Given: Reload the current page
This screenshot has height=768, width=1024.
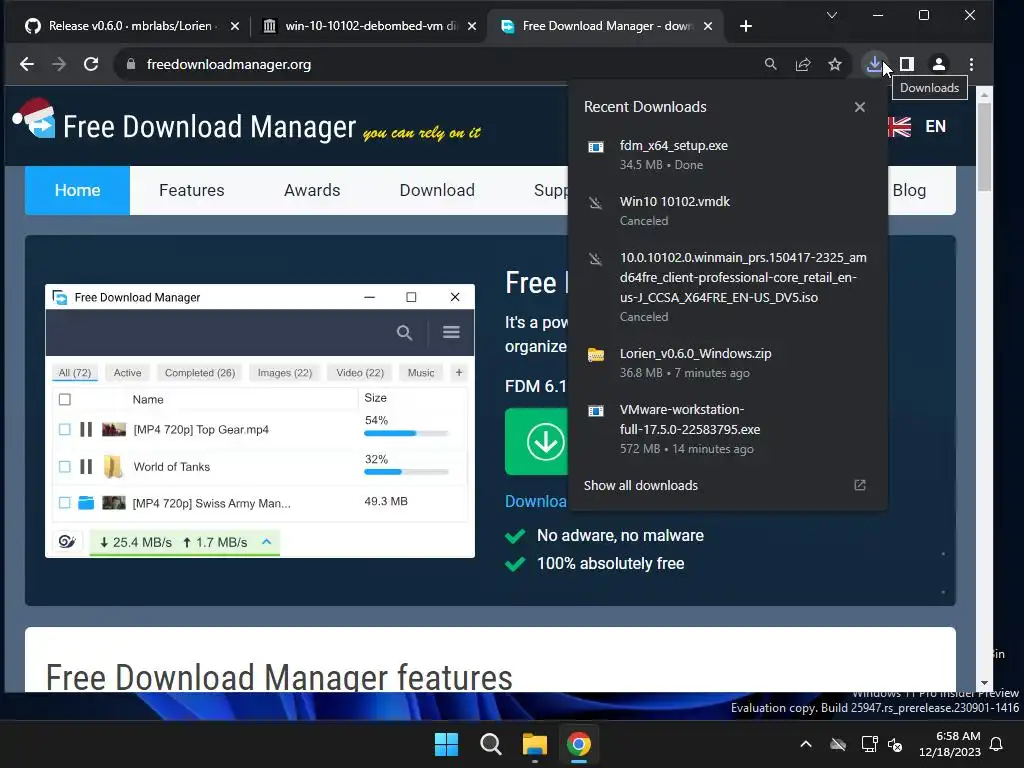Looking at the screenshot, I should (91, 64).
